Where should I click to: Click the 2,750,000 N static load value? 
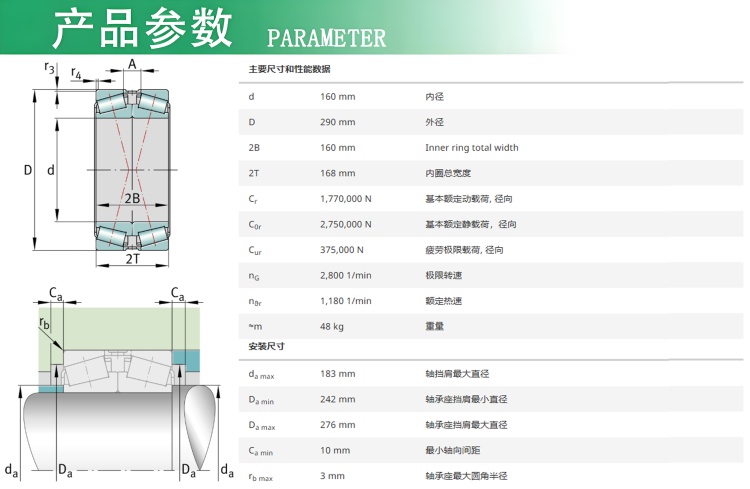point(345,225)
